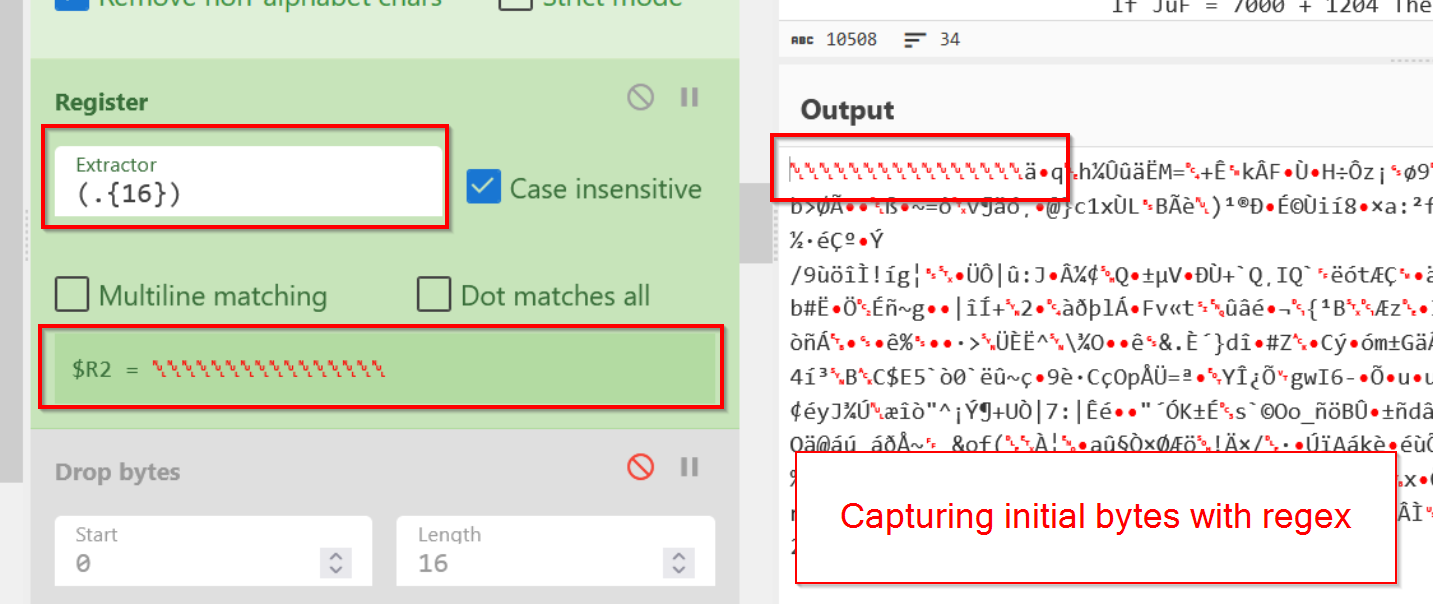Image resolution: width=1433 pixels, height=604 pixels.
Task: Enable Multiline matching
Action: [72, 295]
